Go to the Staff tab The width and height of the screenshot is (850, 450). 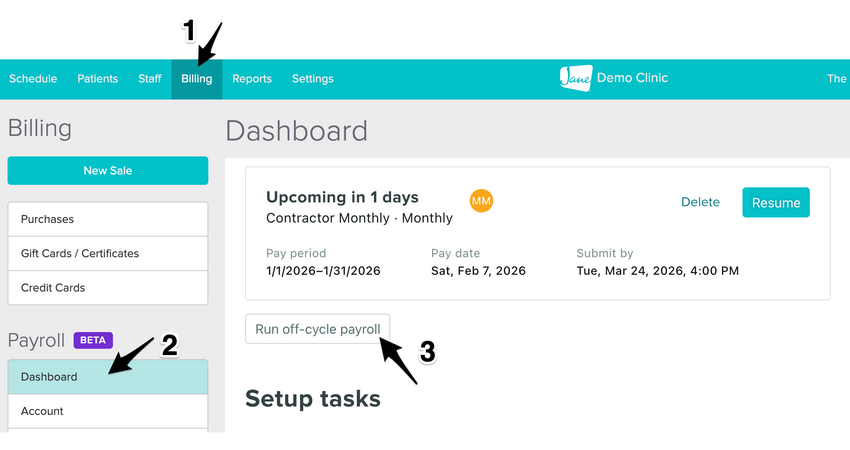(150, 79)
